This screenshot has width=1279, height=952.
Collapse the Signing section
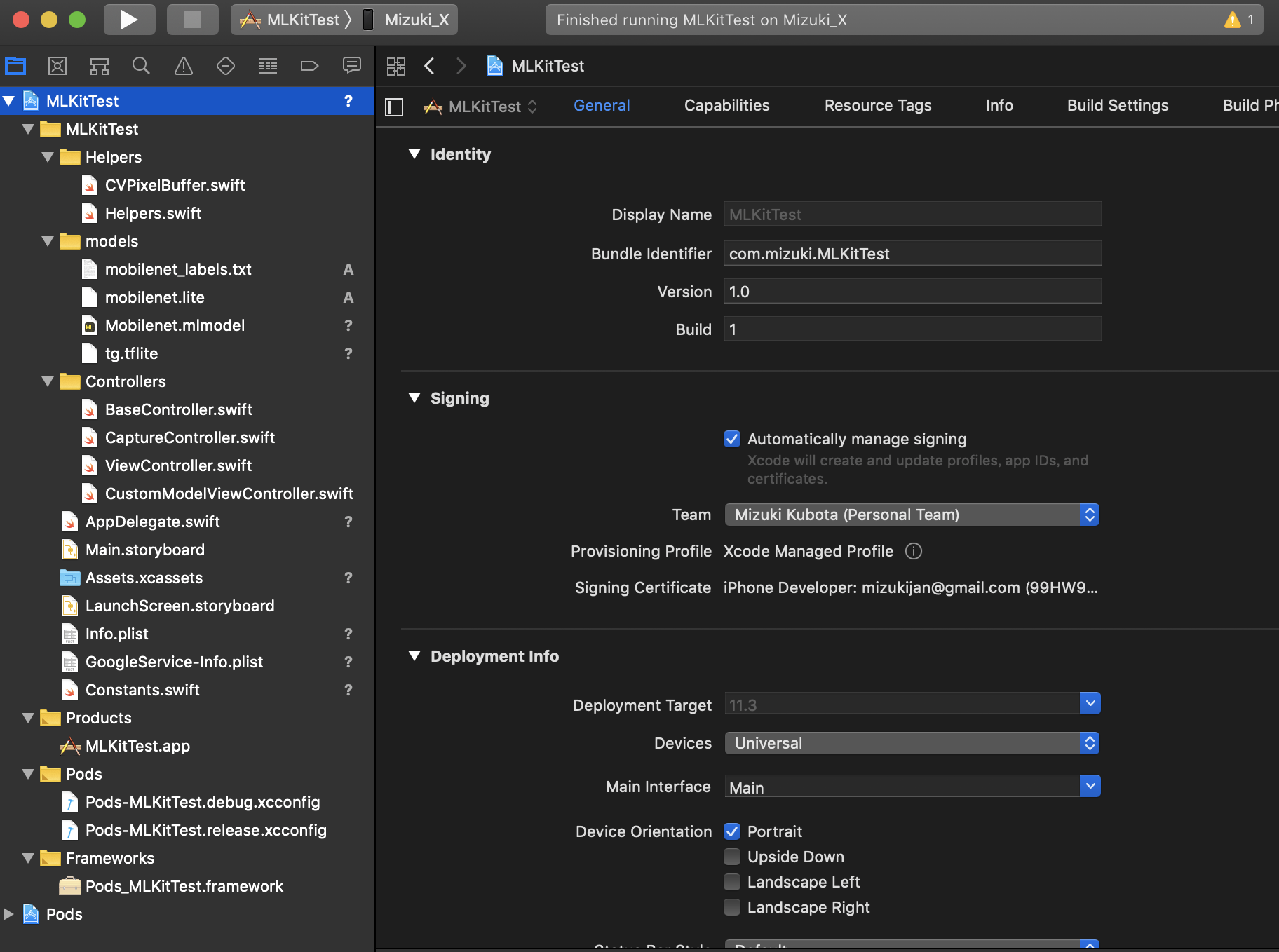414,398
